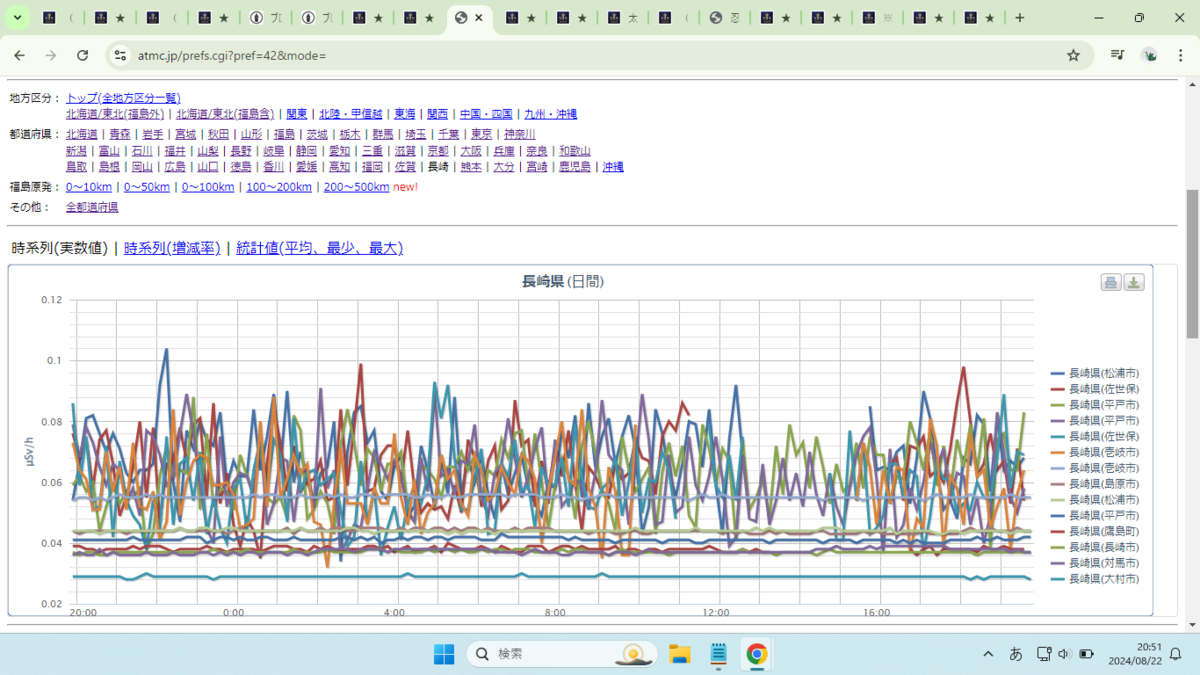Open the Windows Start menu
The image size is (1200, 675).
[444, 654]
